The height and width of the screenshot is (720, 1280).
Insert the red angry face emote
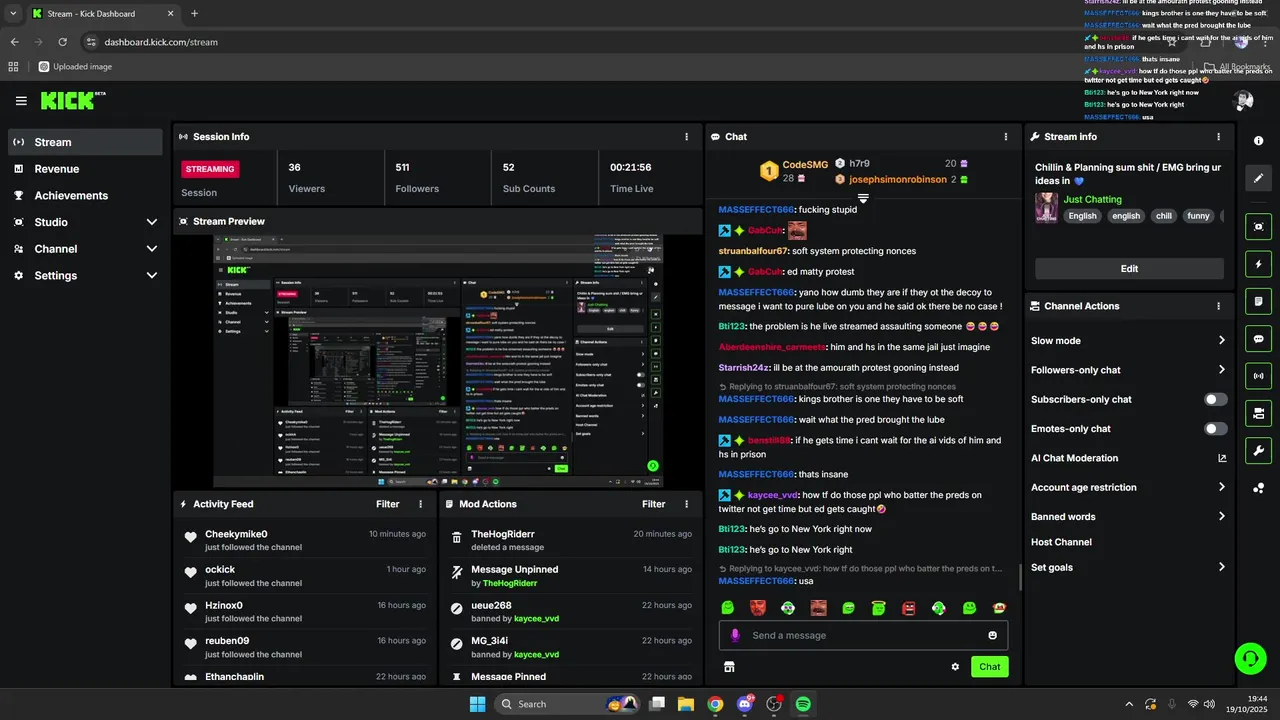(909, 608)
